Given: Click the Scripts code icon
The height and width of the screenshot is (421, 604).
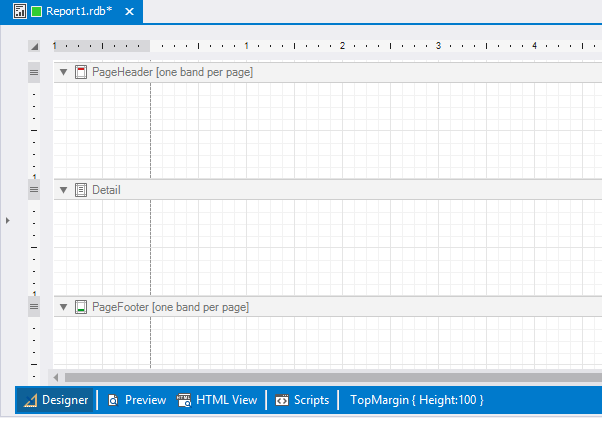Looking at the screenshot, I should (282, 401).
